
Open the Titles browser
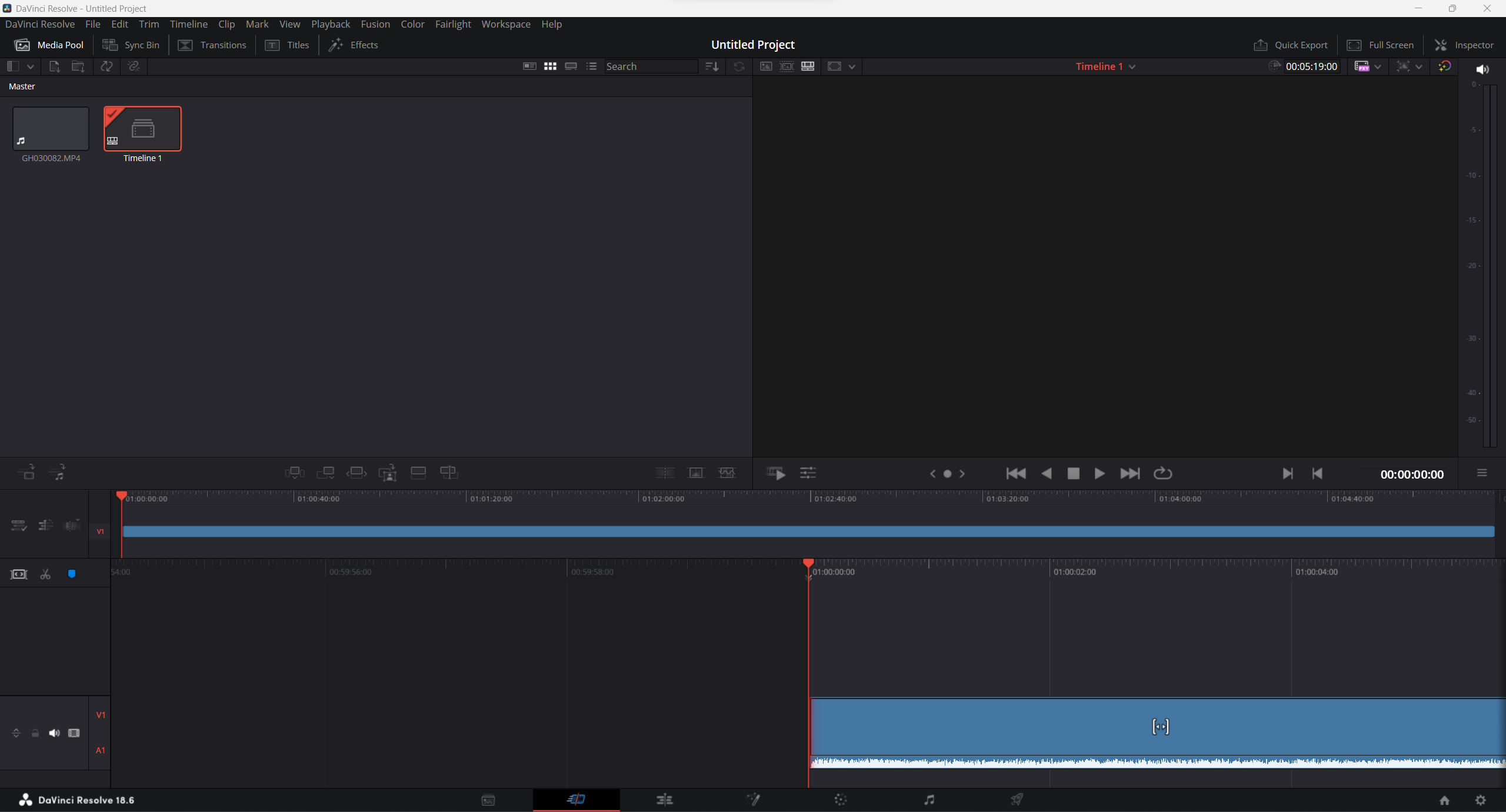287,45
